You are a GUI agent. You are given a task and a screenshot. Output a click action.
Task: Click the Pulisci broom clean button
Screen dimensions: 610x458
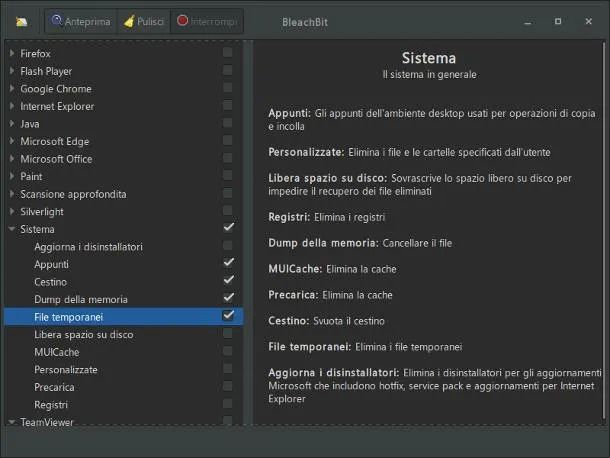tap(144, 21)
